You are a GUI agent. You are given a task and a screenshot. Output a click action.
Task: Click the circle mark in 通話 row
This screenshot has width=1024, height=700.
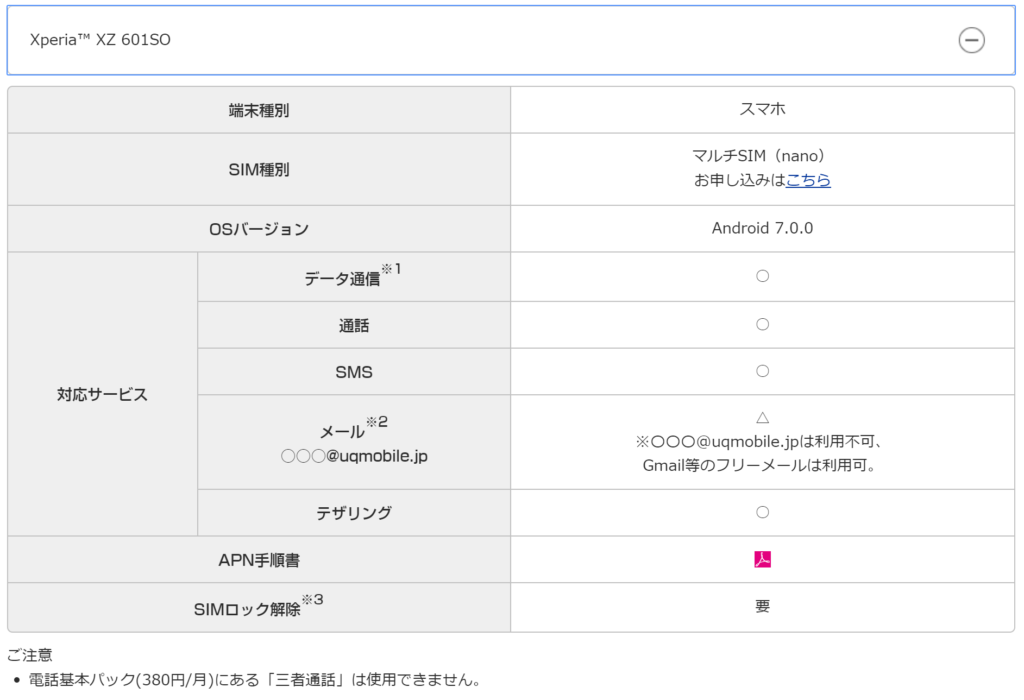tap(762, 325)
